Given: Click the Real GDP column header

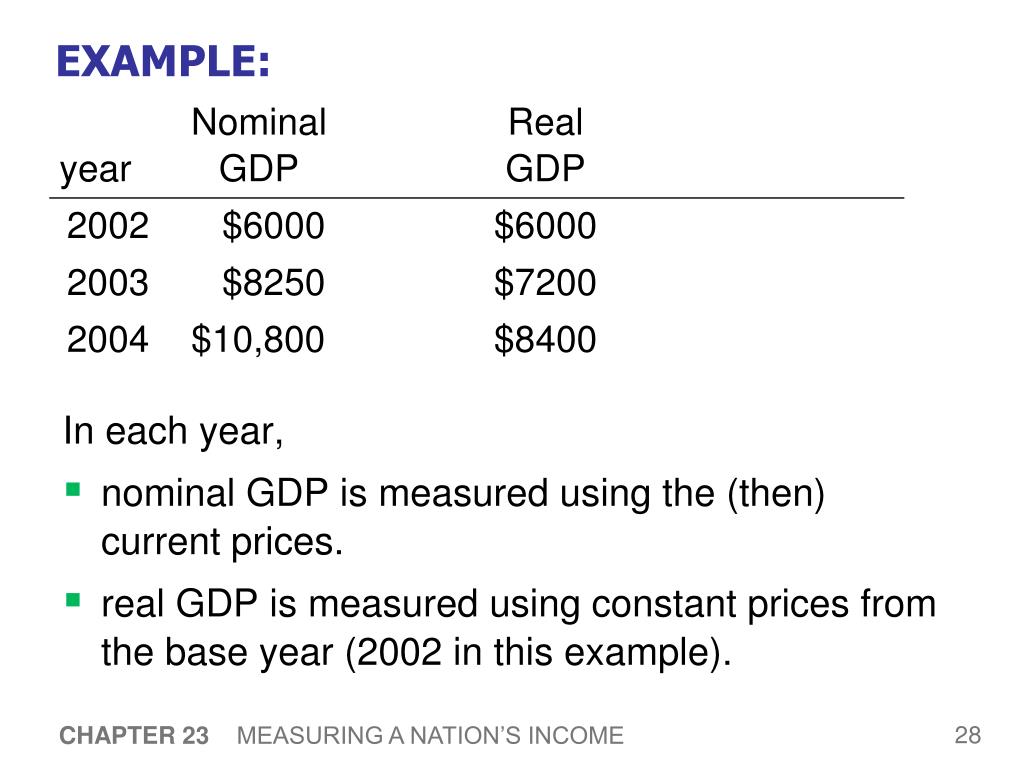Looking at the screenshot, I should (545, 145).
